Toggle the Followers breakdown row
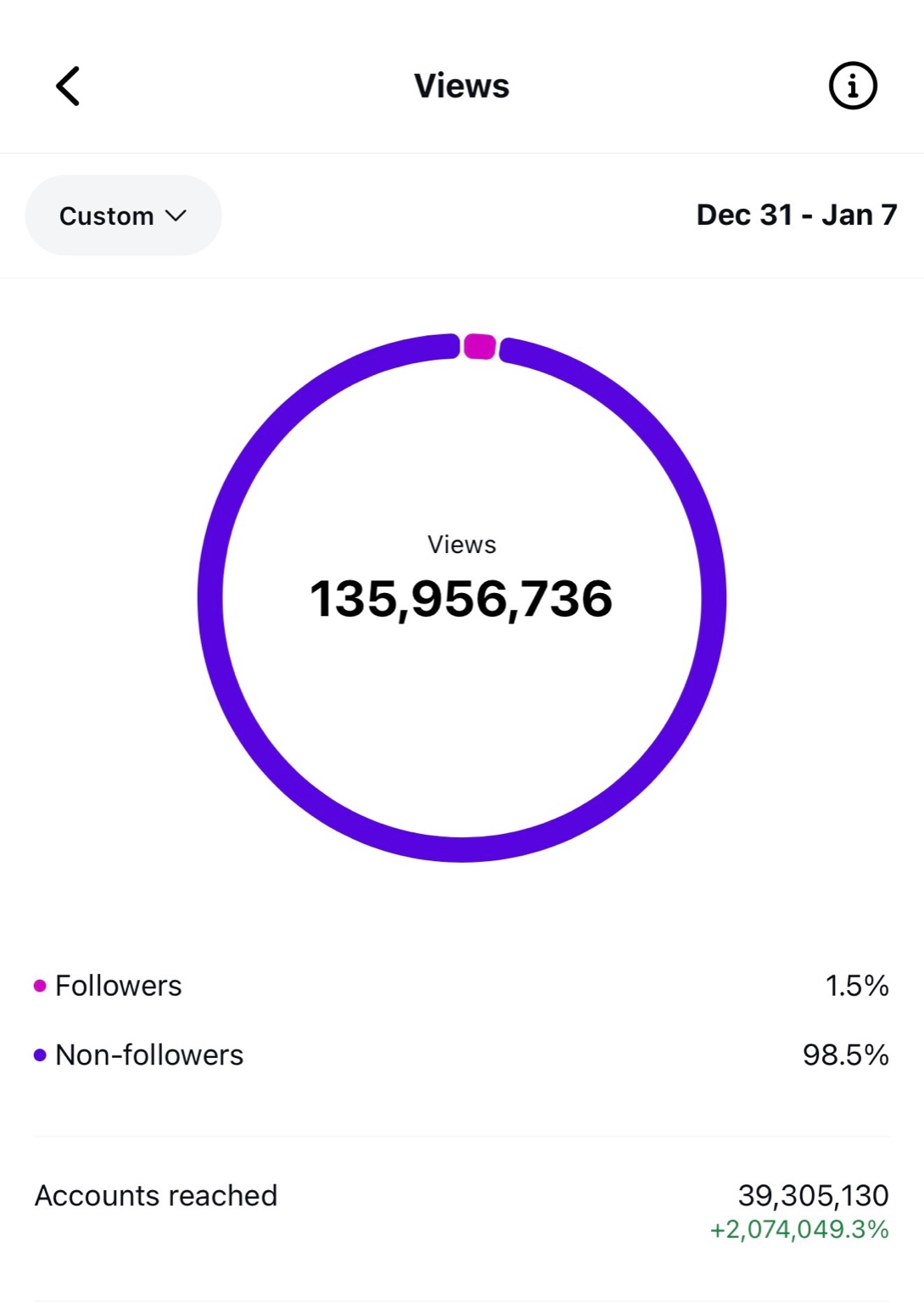Screen dimensions: 924x1303 (x=462, y=985)
